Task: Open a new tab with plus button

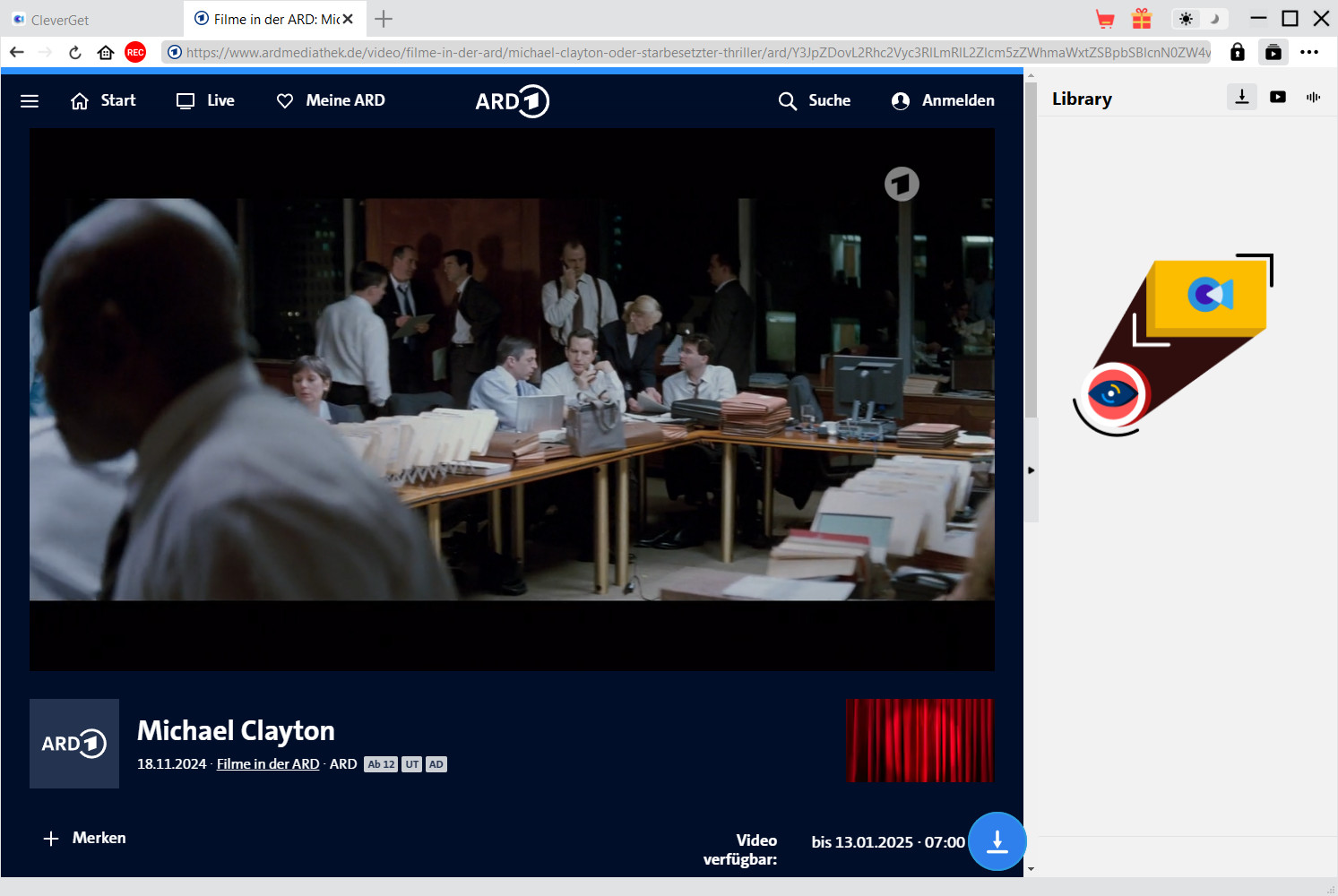Action: (x=384, y=19)
